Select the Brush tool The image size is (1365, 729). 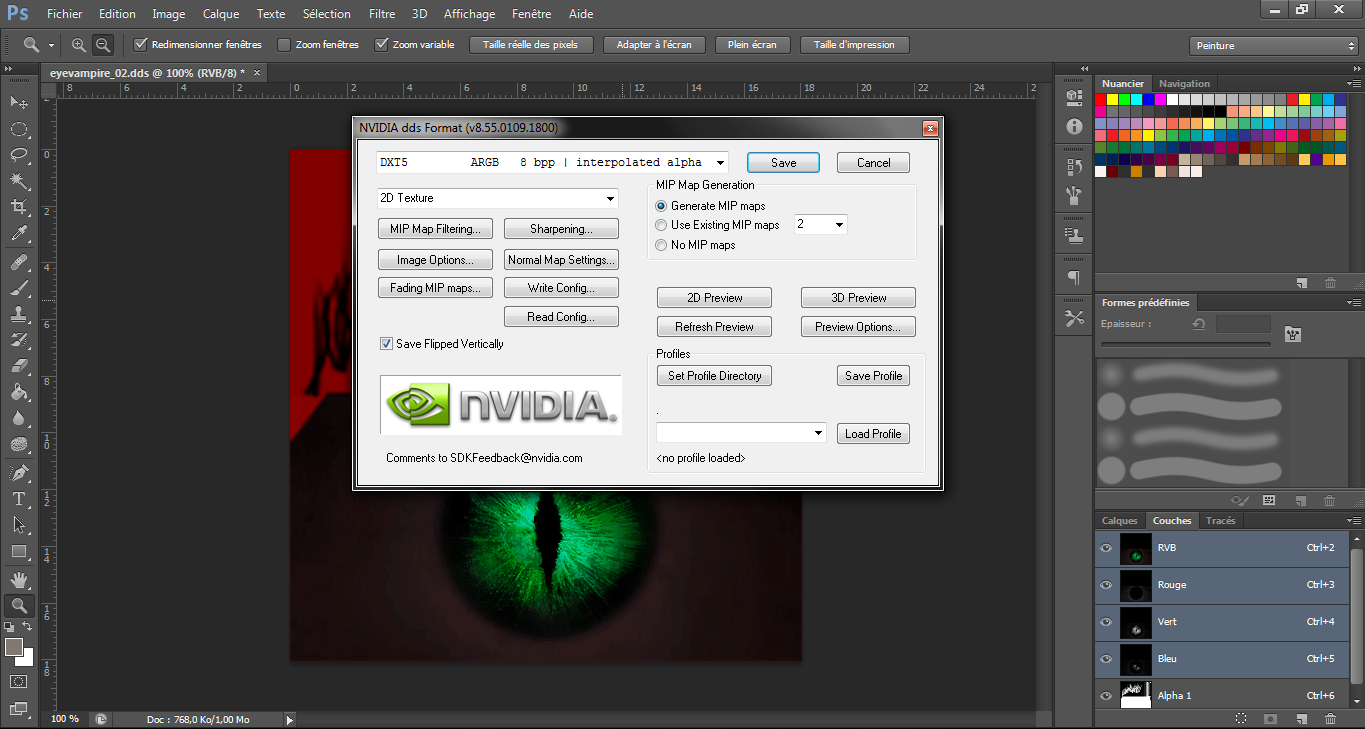pyautogui.click(x=20, y=287)
